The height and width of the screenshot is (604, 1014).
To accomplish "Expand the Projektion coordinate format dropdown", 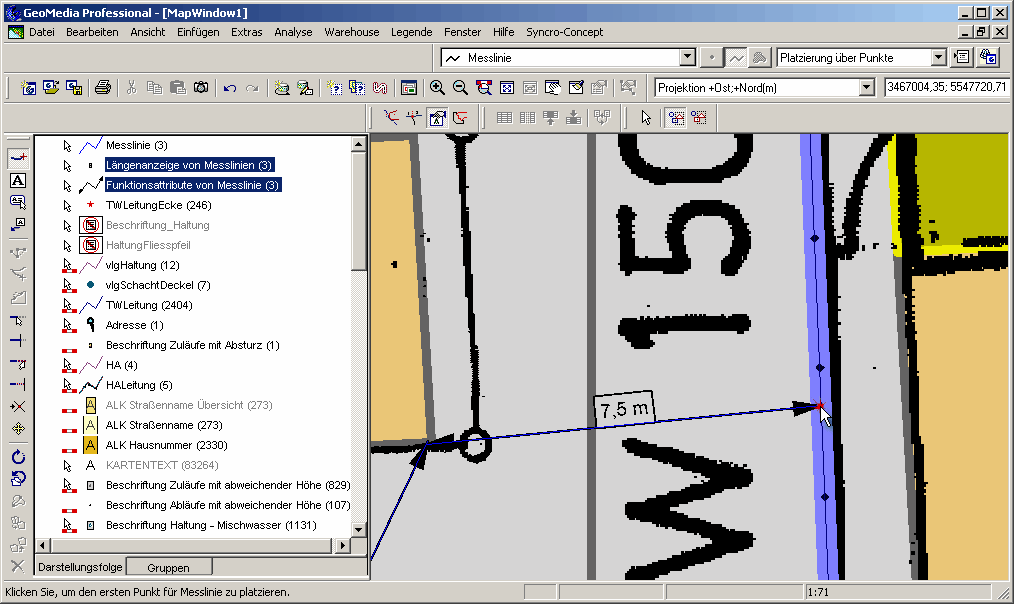I will 866,88.
